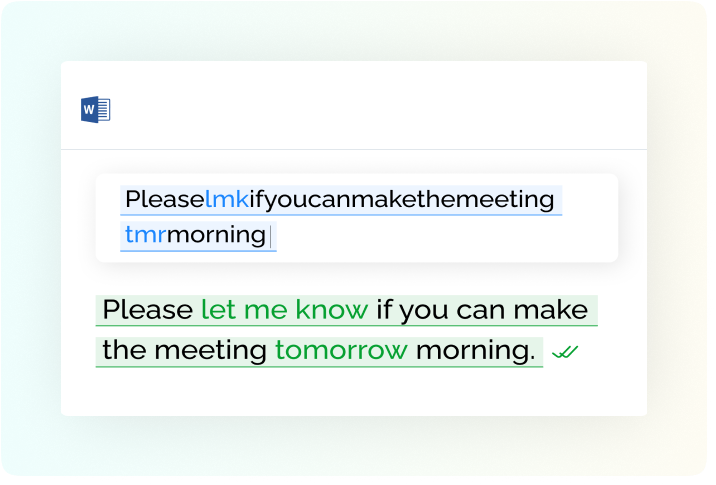Click "ifyoucanmakethemeeting" in the typed text
This screenshot has width=716, height=485.
click(401, 200)
